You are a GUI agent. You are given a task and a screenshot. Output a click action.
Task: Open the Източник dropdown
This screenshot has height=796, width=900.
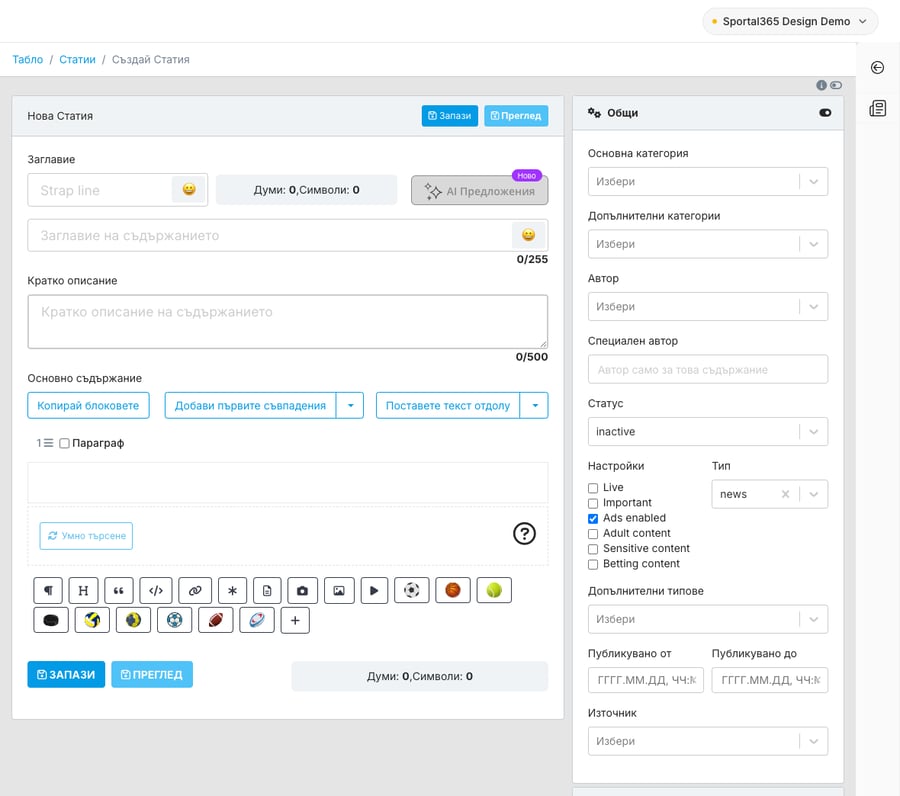point(707,741)
